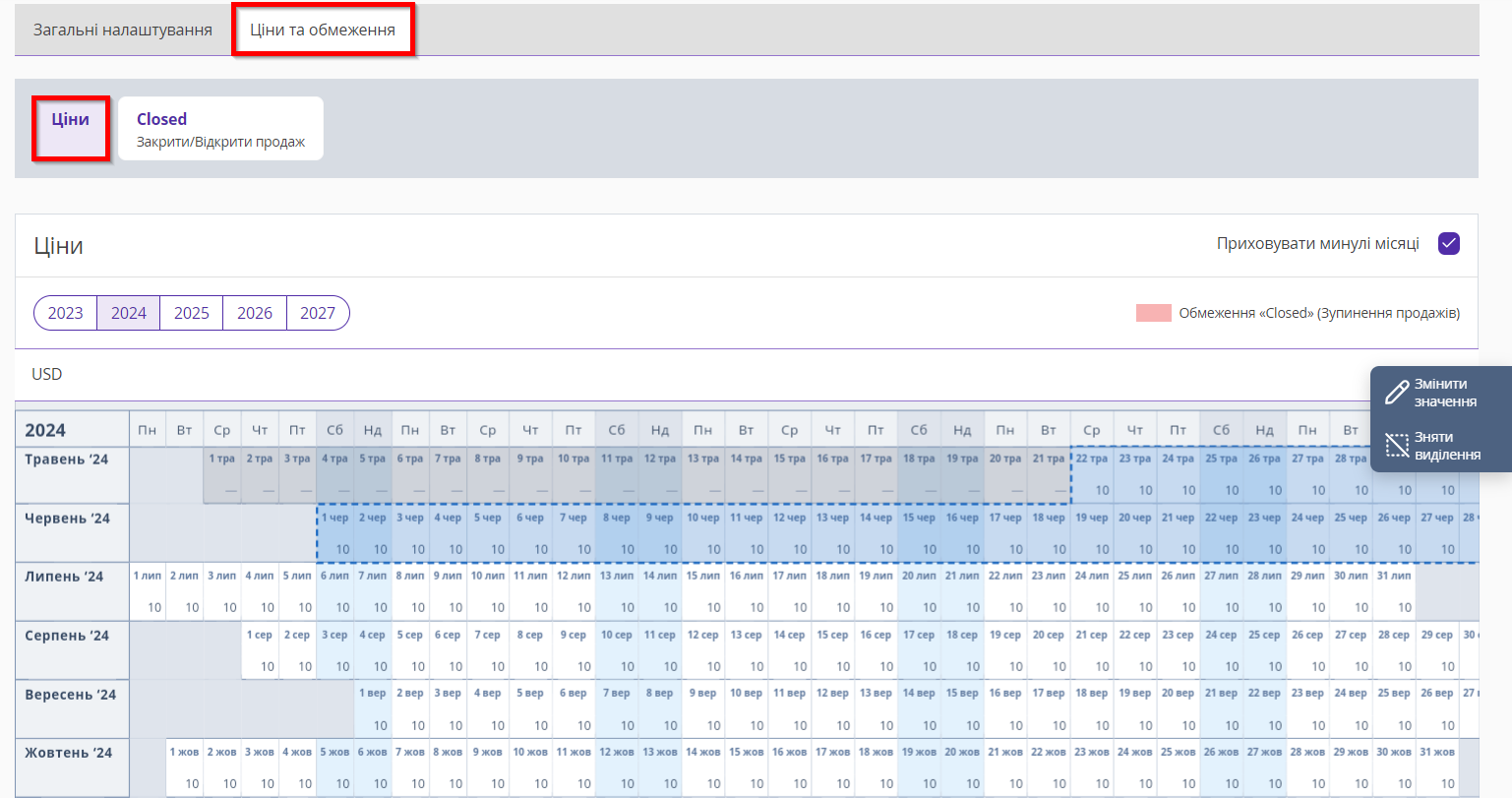Viewport: 1512px width, 798px height.
Task: Click the 21 тра date cell
Action: (1049, 475)
